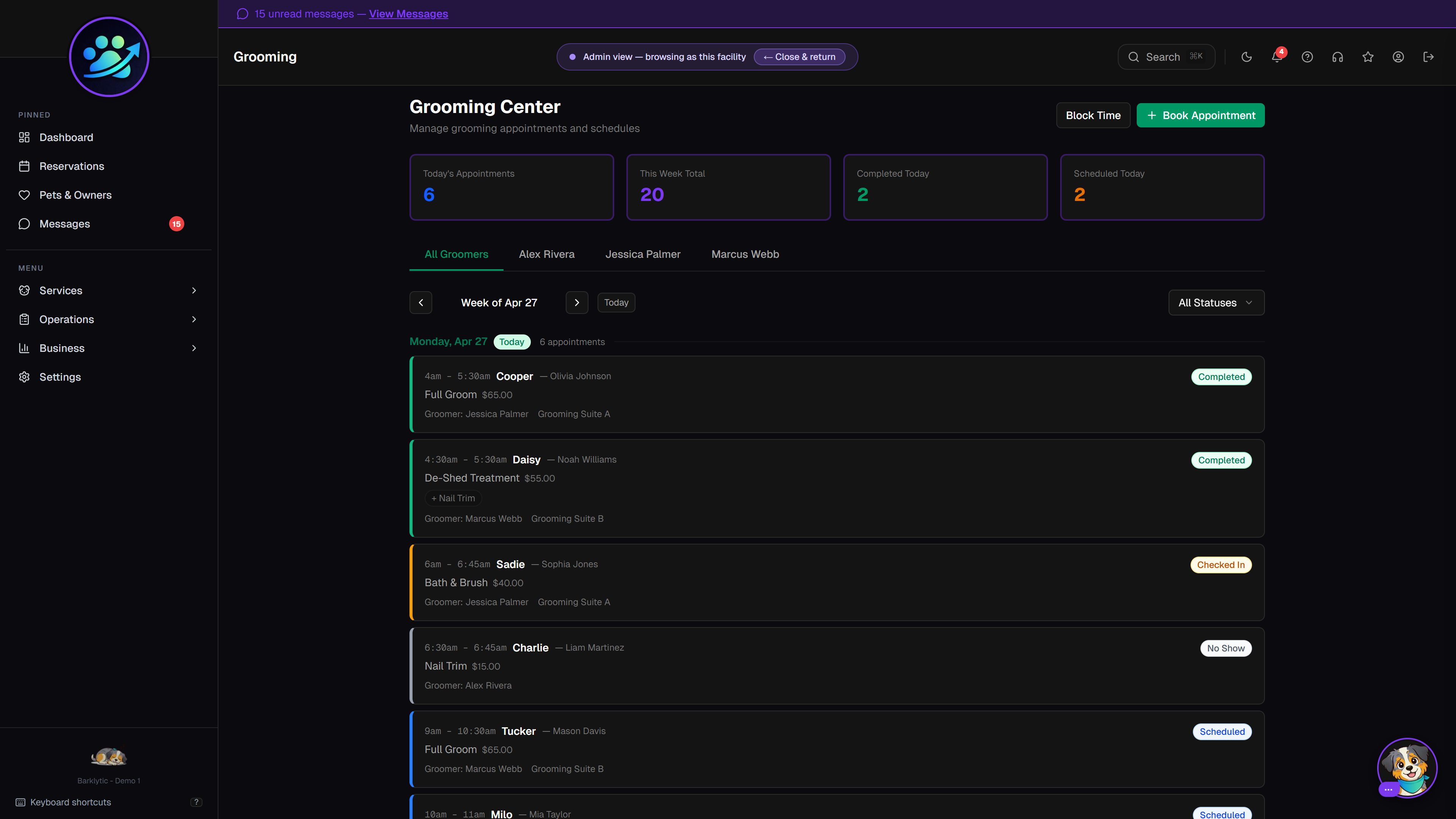
Task: Navigate to next week with right arrow
Action: [x=576, y=303]
